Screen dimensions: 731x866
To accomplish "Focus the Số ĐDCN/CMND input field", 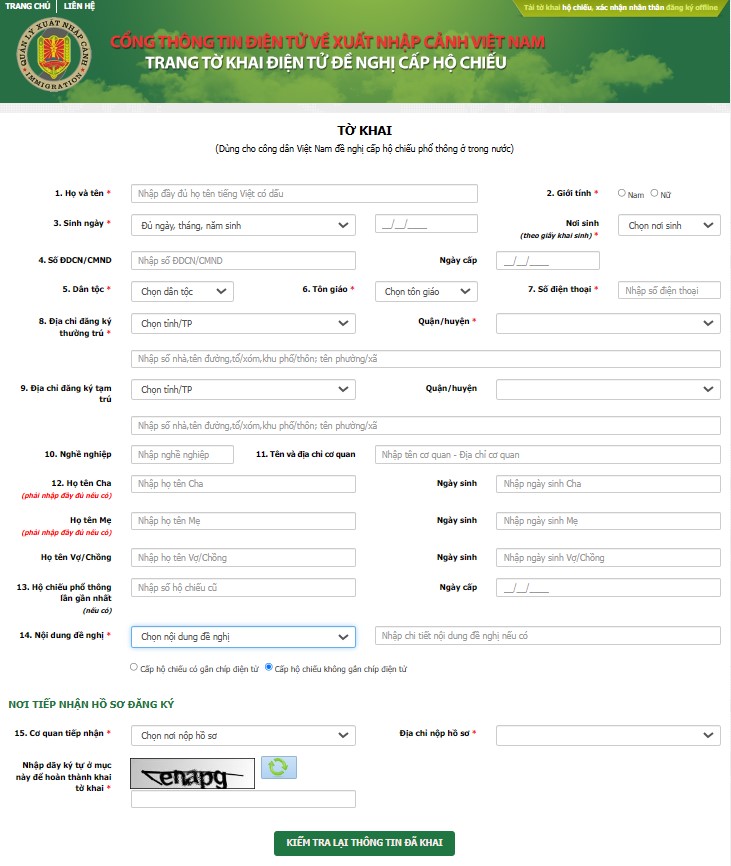I will tap(243, 261).
